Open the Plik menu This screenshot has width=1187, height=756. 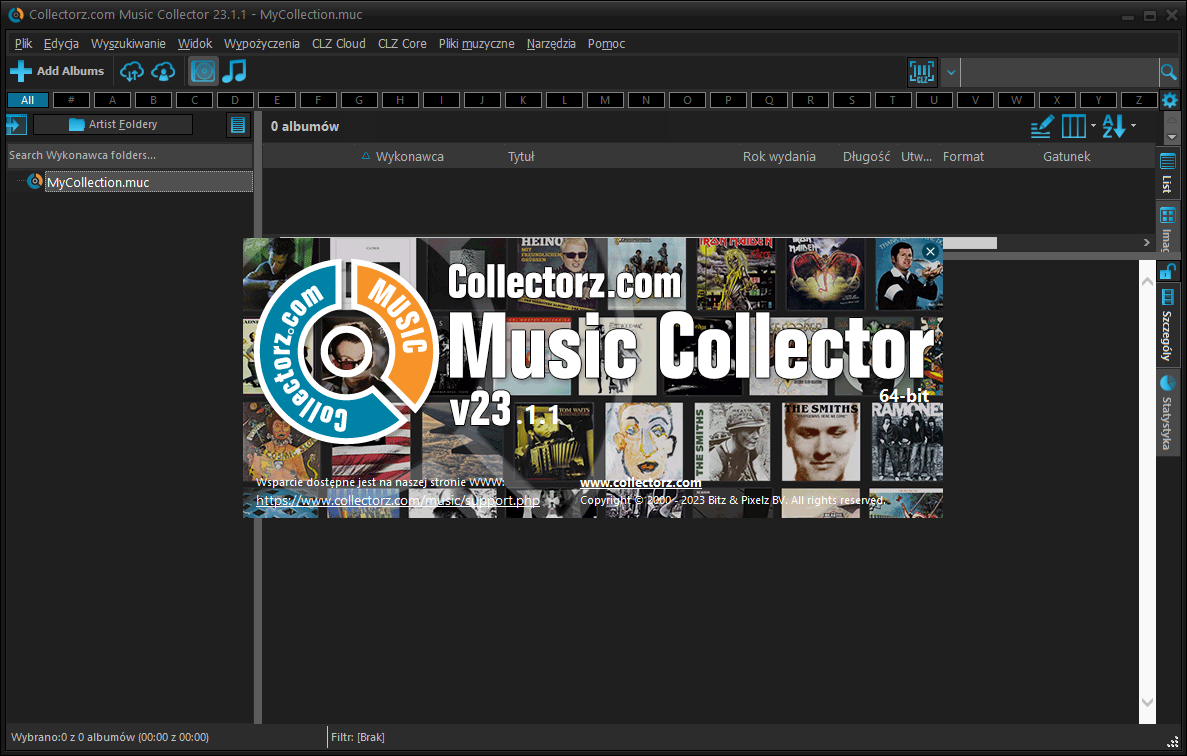point(23,44)
